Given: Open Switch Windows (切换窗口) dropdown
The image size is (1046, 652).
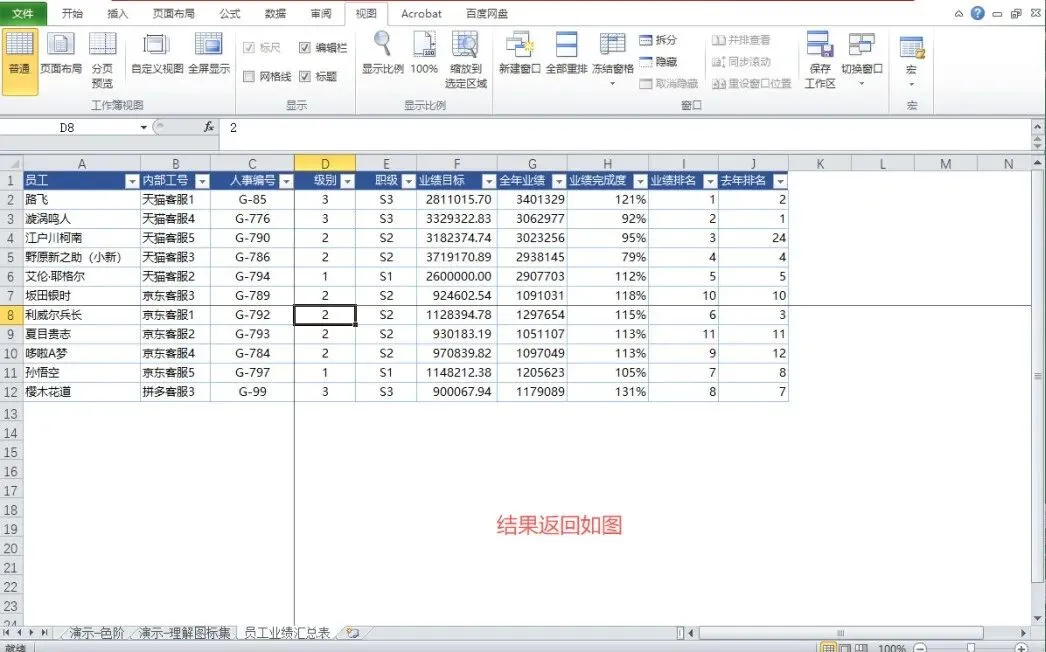Looking at the screenshot, I should click(861, 59).
